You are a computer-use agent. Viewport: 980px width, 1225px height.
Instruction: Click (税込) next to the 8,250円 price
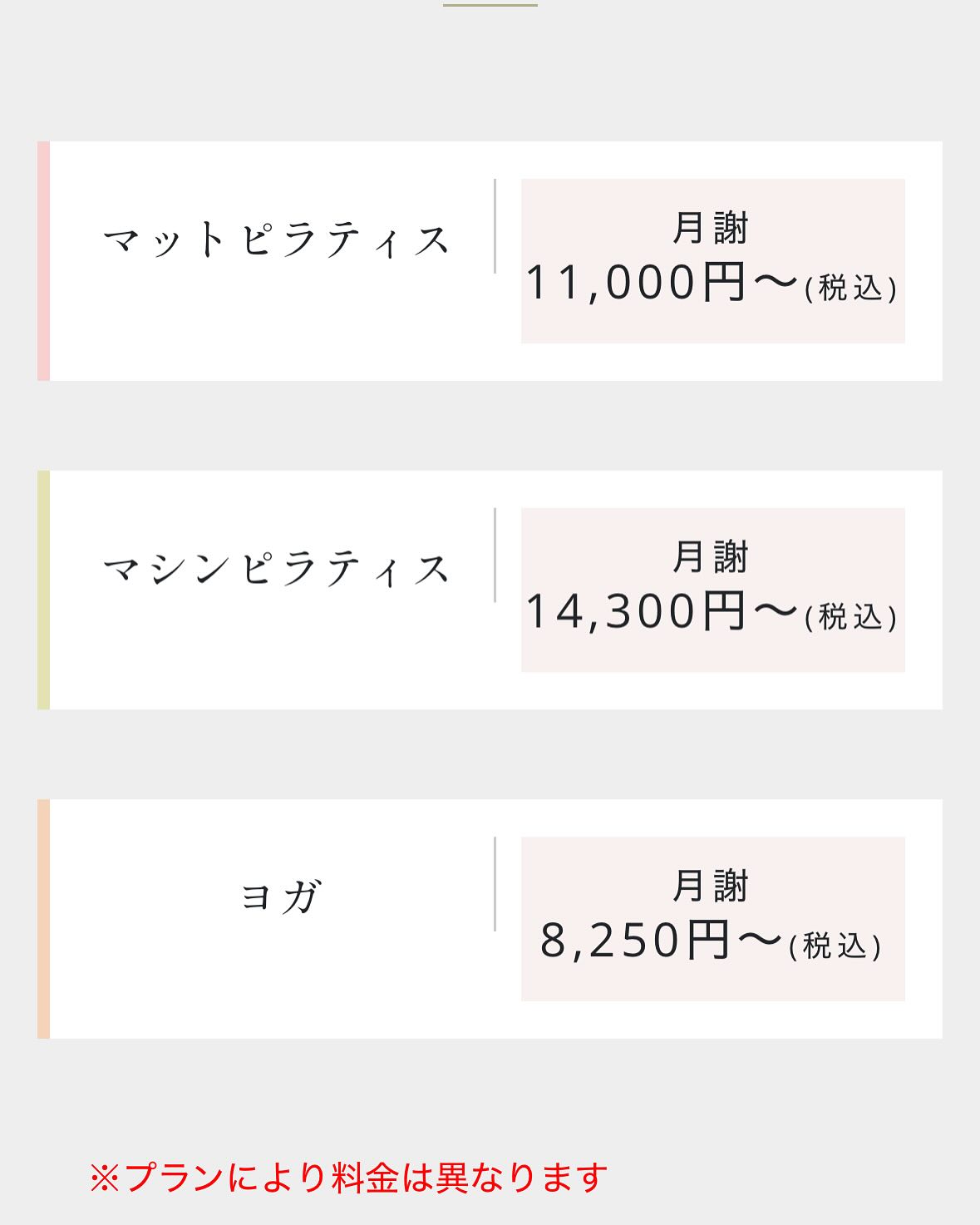coord(835,946)
